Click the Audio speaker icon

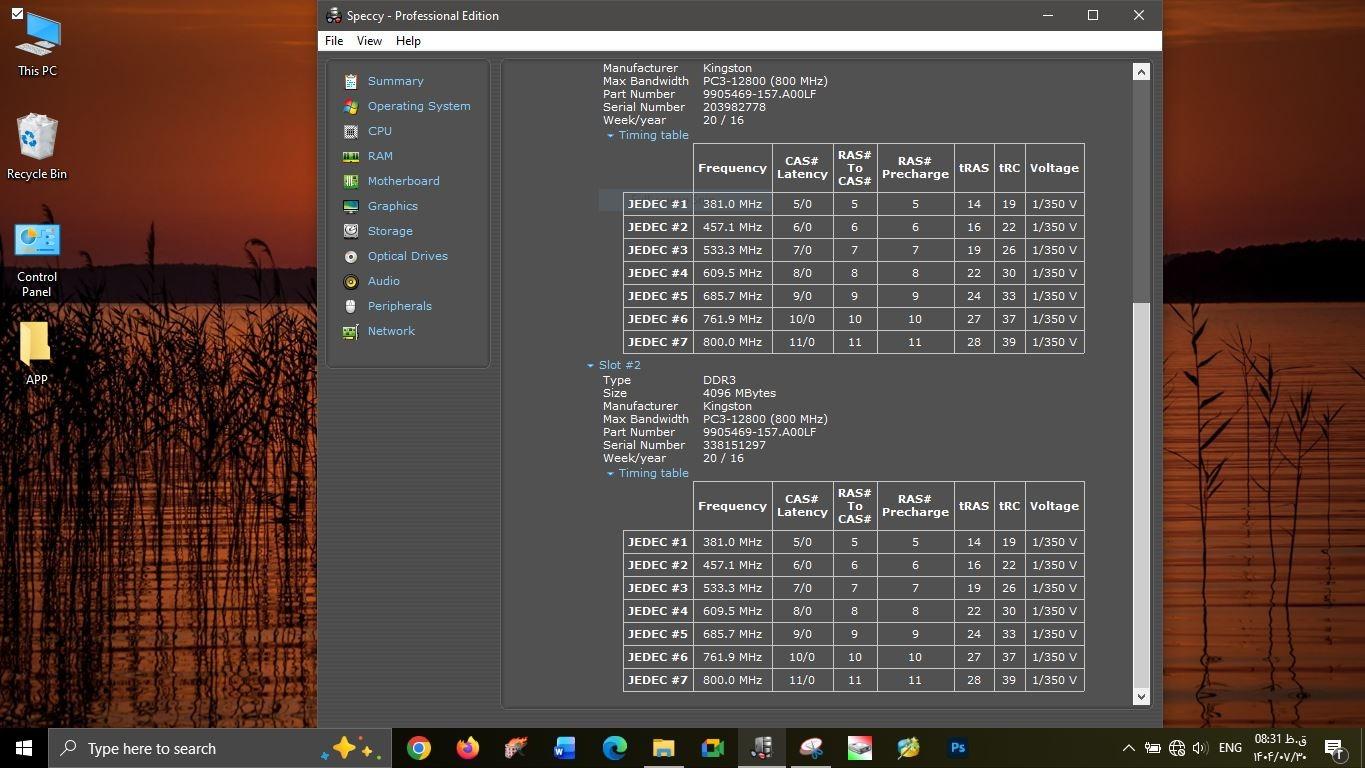[x=350, y=282]
